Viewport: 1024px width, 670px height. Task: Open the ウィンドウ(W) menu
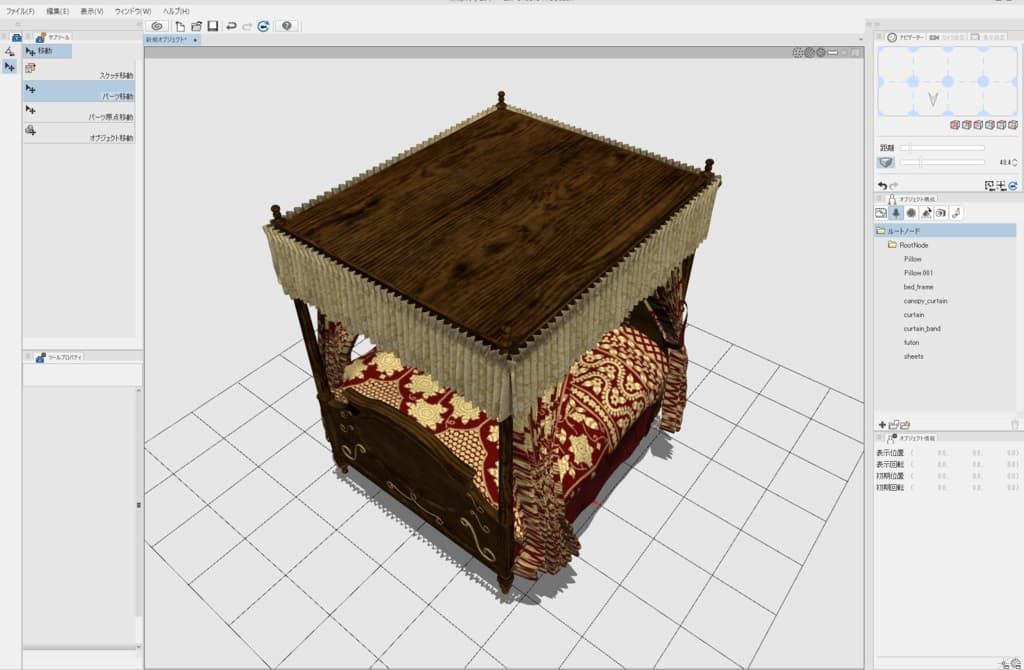click(132, 10)
